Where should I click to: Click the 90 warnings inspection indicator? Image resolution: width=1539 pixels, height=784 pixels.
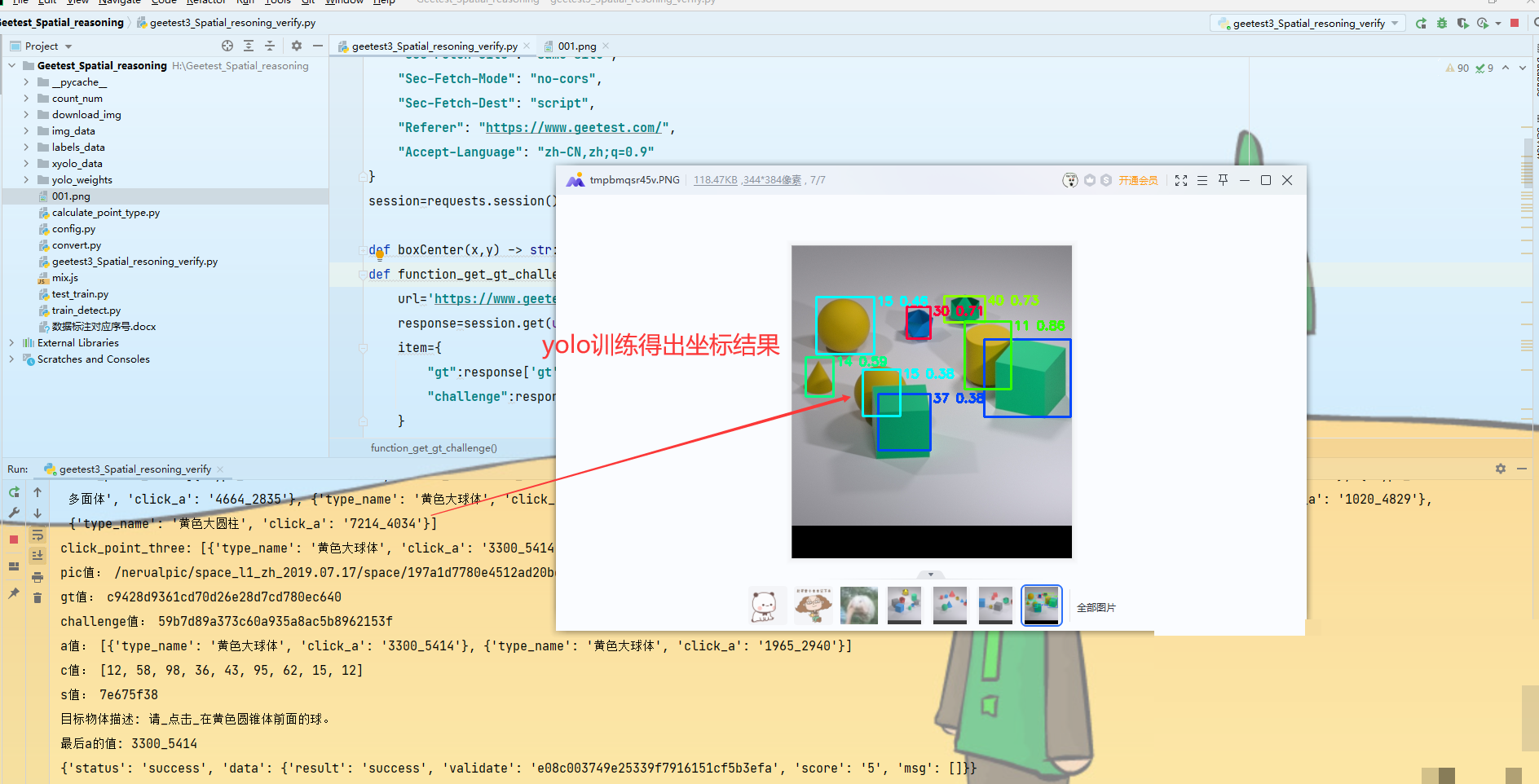(x=1457, y=68)
